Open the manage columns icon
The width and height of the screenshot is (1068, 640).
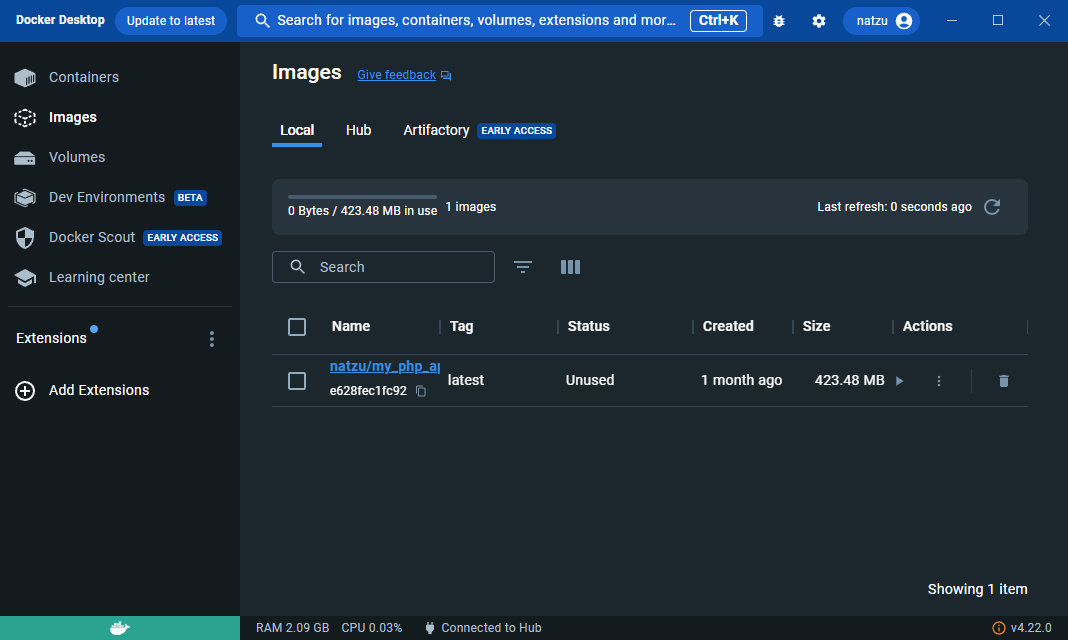(x=570, y=267)
